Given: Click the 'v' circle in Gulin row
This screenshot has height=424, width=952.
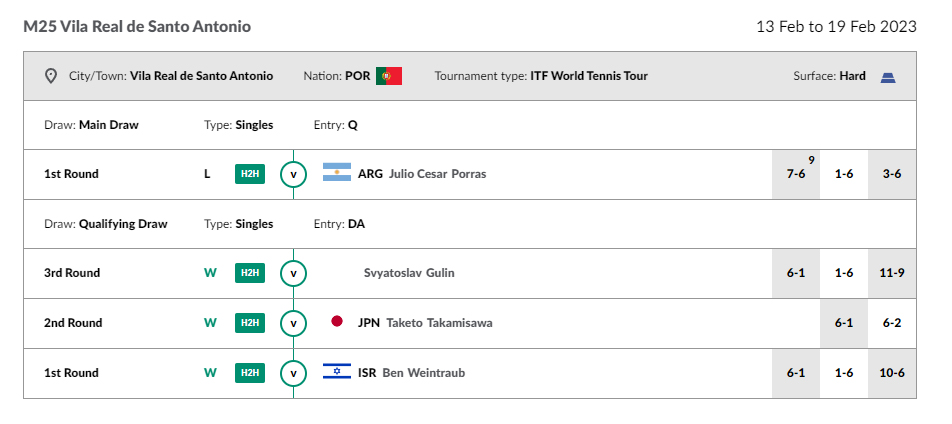Looking at the screenshot, I should [293, 273].
